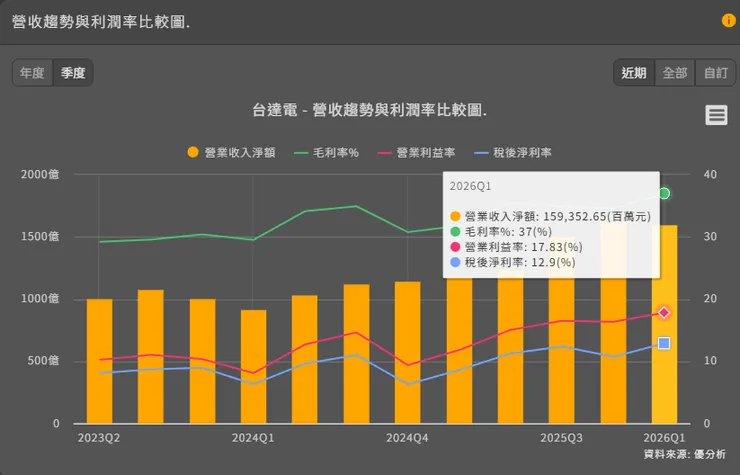Click the blue square 稅後淨利率 marker
Image resolution: width=740 pixels, height=475 pixels.
(x=664, y=343)
